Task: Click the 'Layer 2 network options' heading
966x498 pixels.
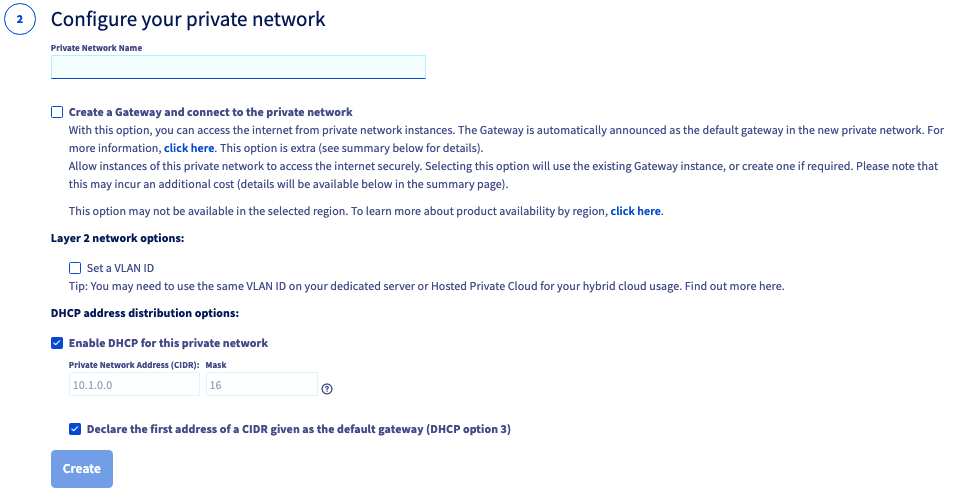Action: tap(118, 238)
